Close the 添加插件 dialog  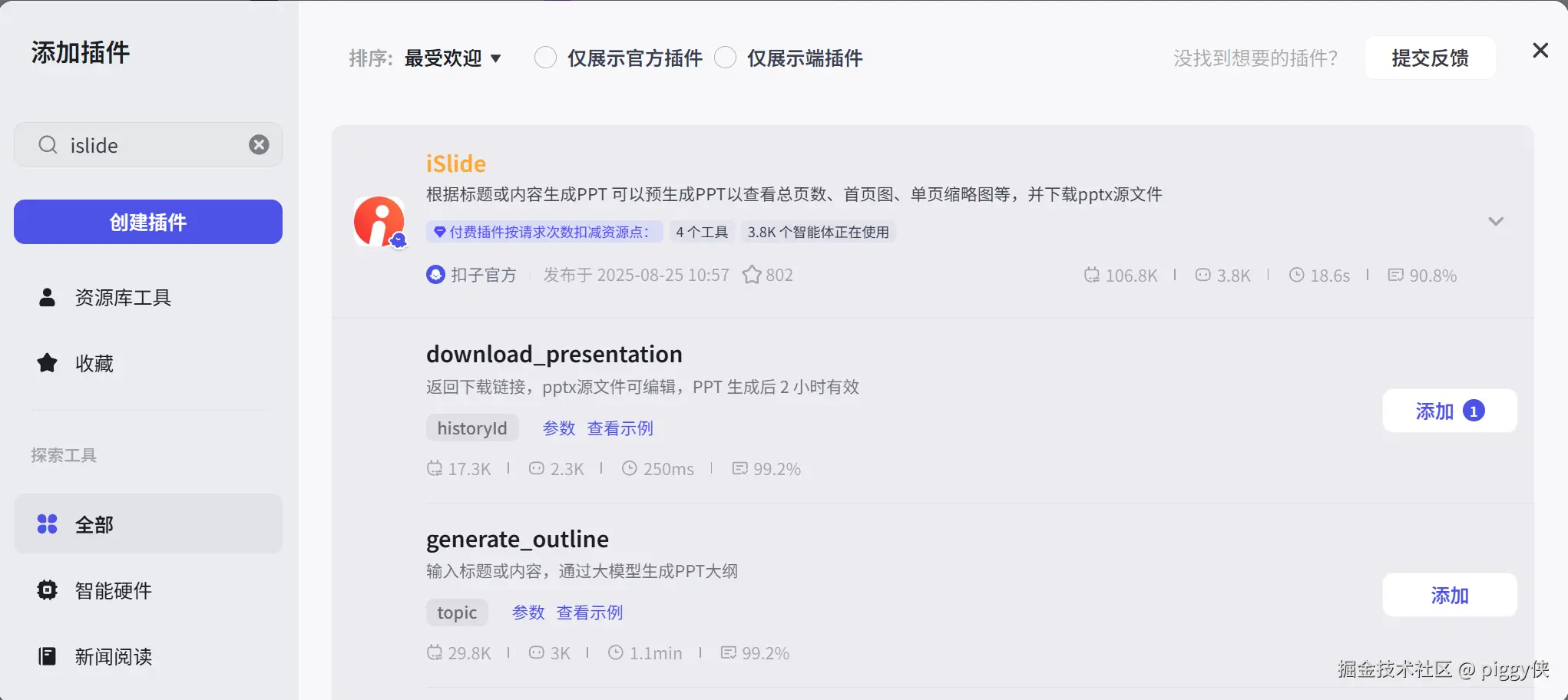tap(1540, 51)
